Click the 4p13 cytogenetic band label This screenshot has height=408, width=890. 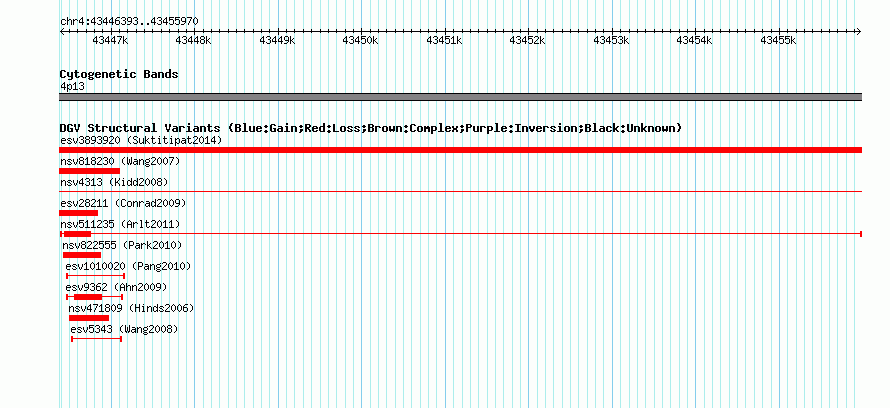[x=72, y=87]
